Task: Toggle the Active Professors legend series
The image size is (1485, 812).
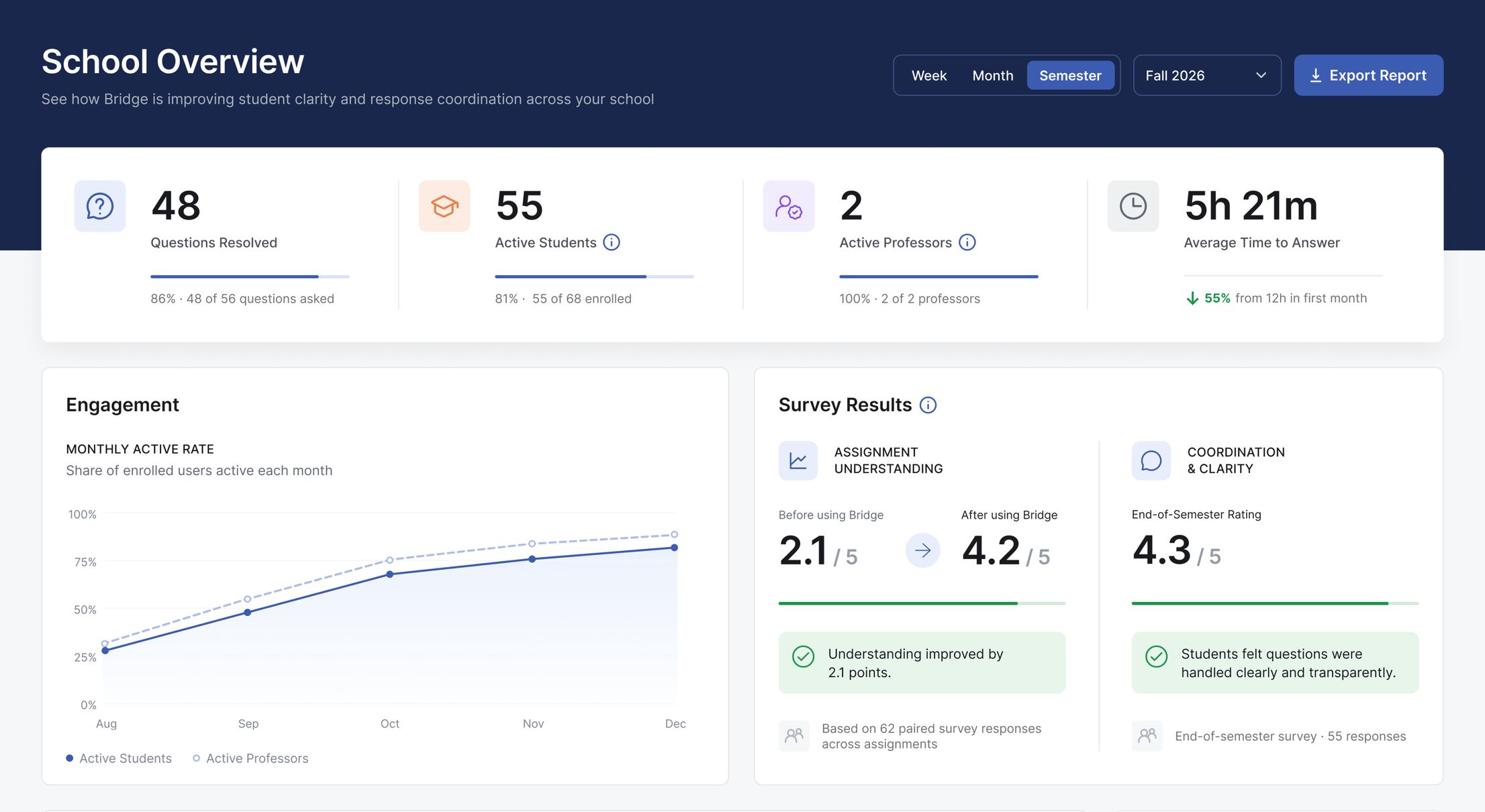Action: click(250, 758)
